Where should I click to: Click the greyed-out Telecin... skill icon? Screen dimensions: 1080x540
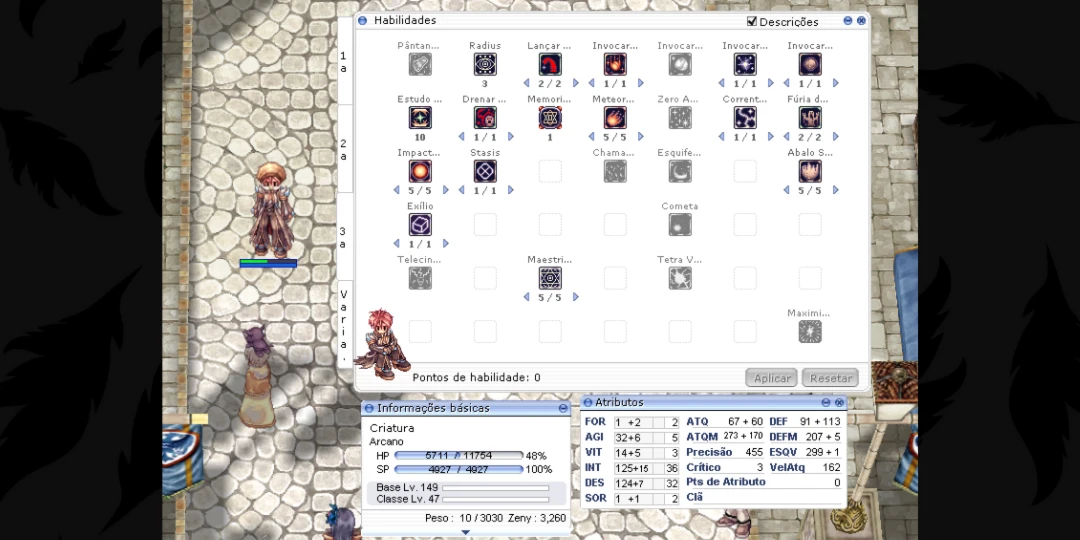(x=420, y=278)
